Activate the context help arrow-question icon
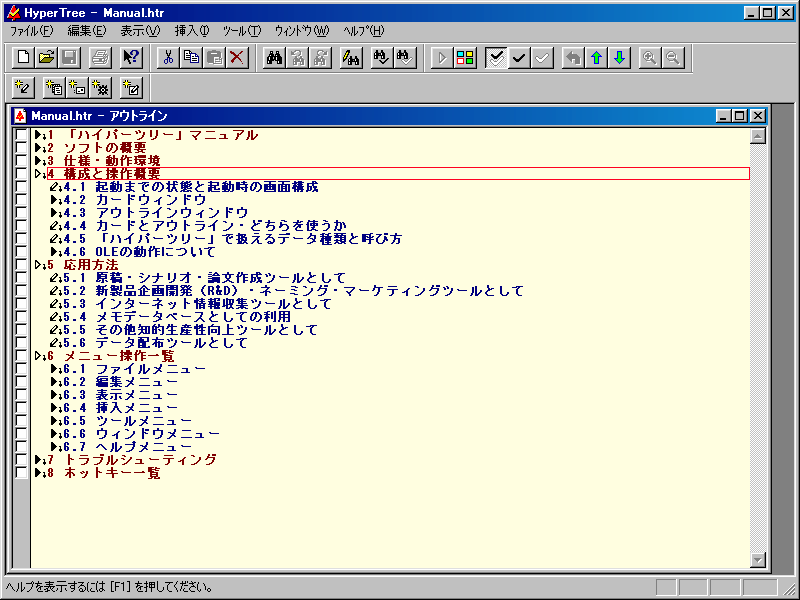This screenshot has height=600, width=800. point(131,58)
